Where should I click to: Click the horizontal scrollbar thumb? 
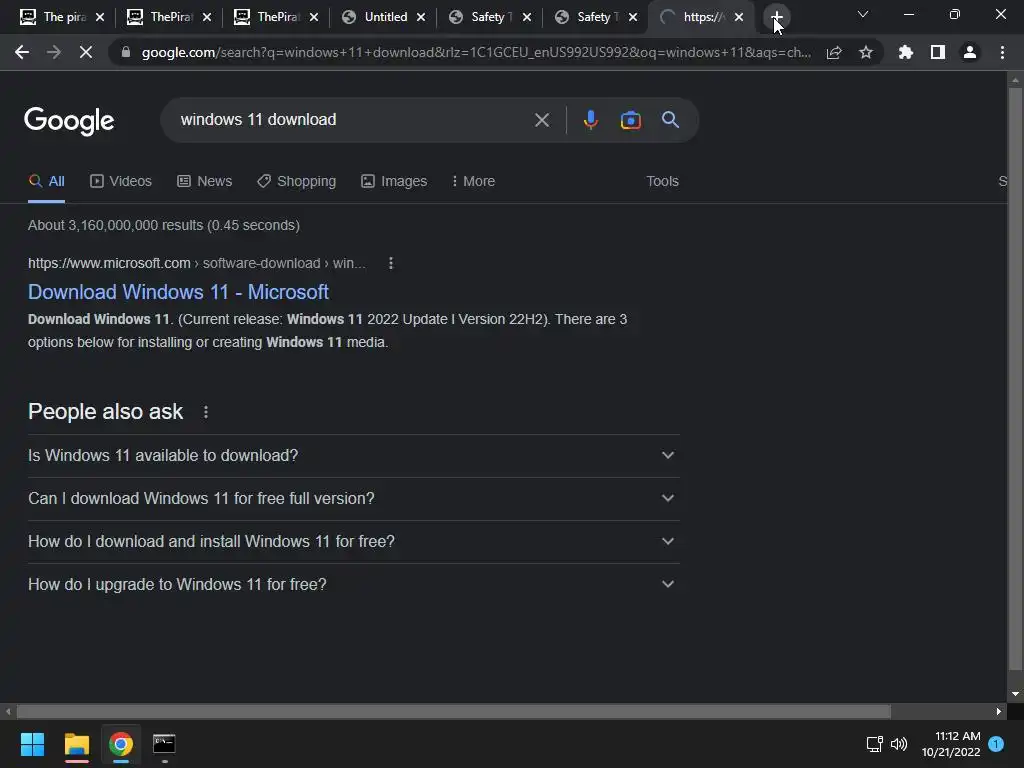tap(453, 711)
